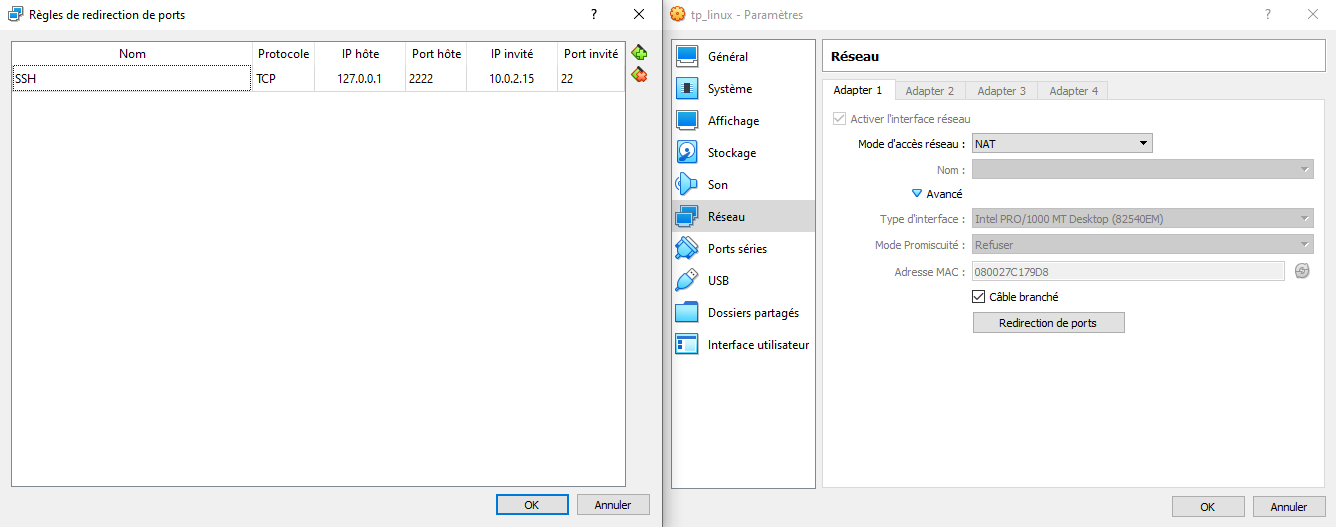Open the Dossiers partagés section

[x=752, y=313]
